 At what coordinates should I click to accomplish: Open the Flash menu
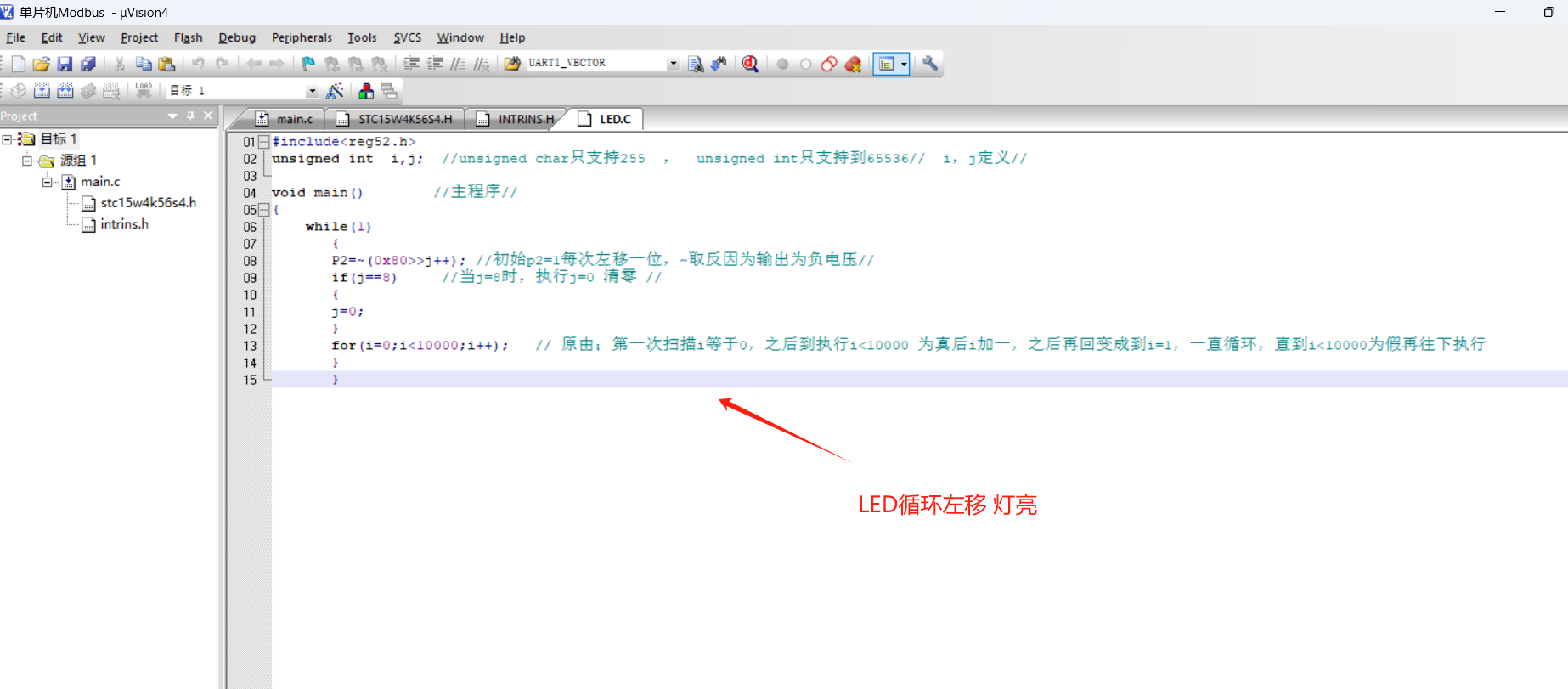click(x=189, y=37)
